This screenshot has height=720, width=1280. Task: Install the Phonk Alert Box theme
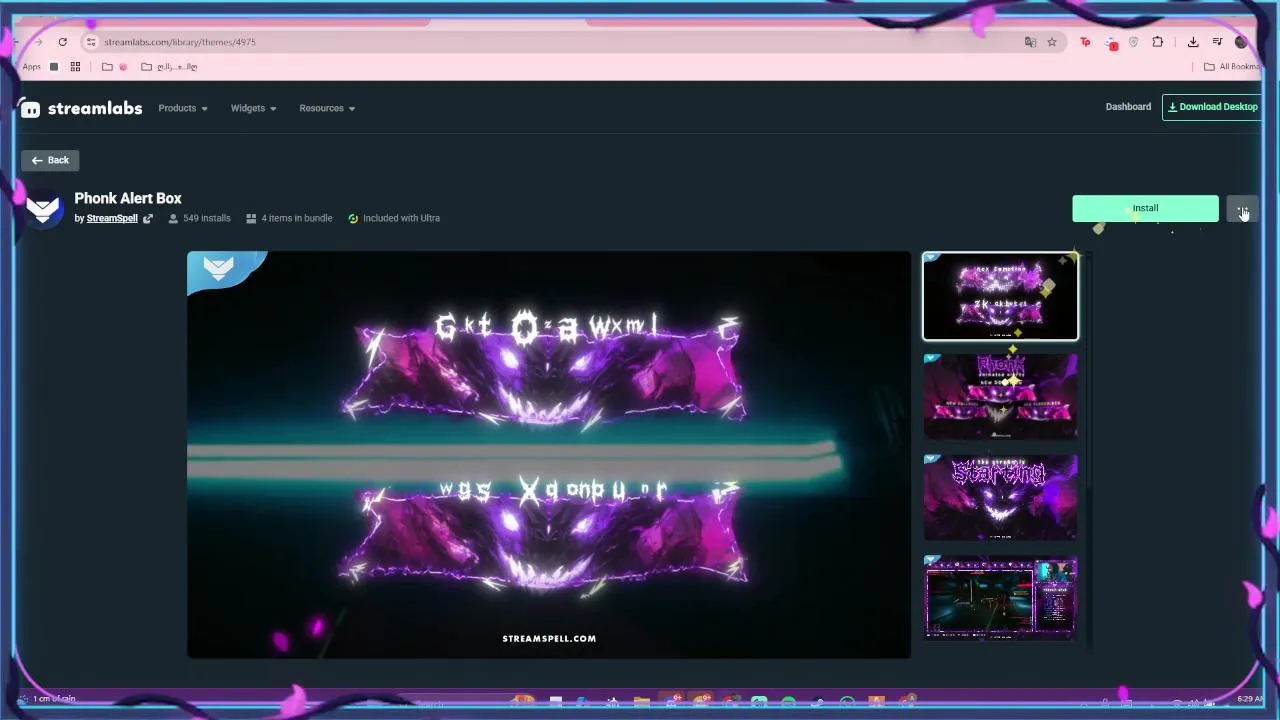click(1145, 208)
